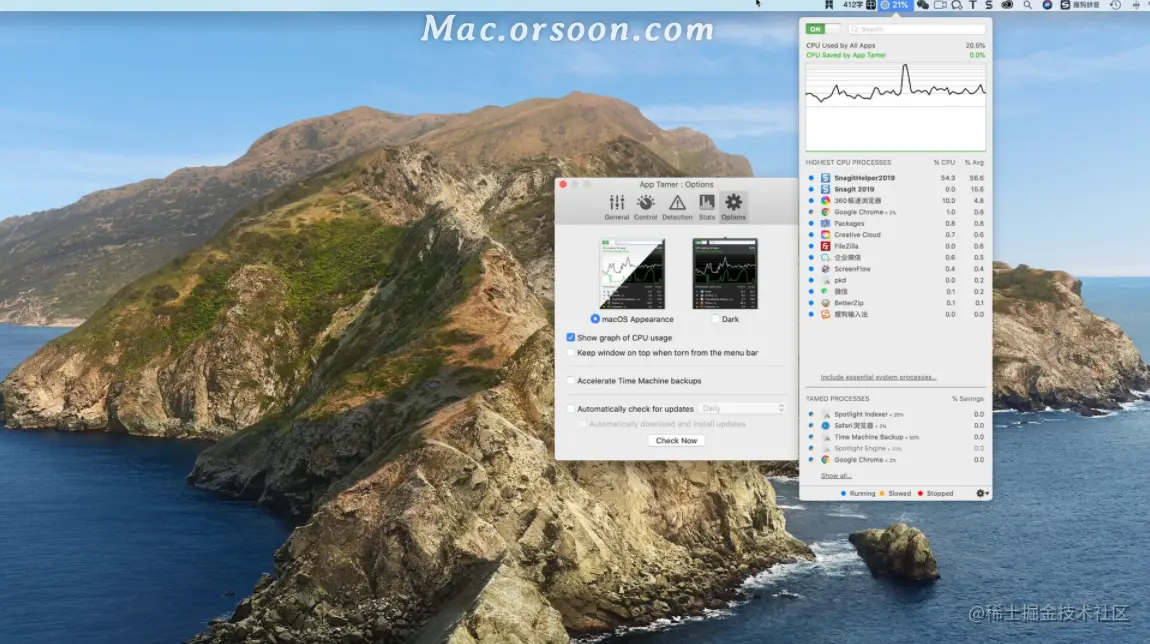Switch to the Detection tab

(677, 207)
